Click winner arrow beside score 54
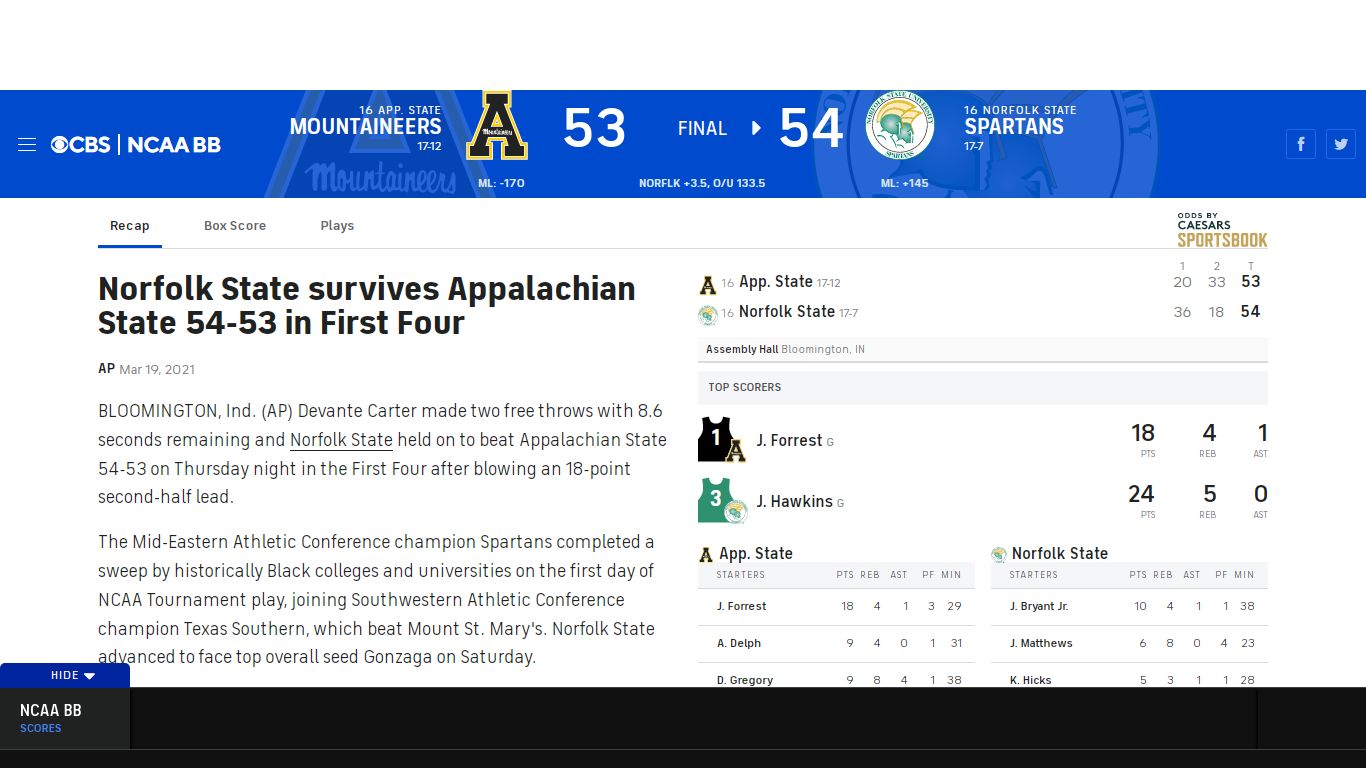The image size is (1366, 768). pos(756,128)
